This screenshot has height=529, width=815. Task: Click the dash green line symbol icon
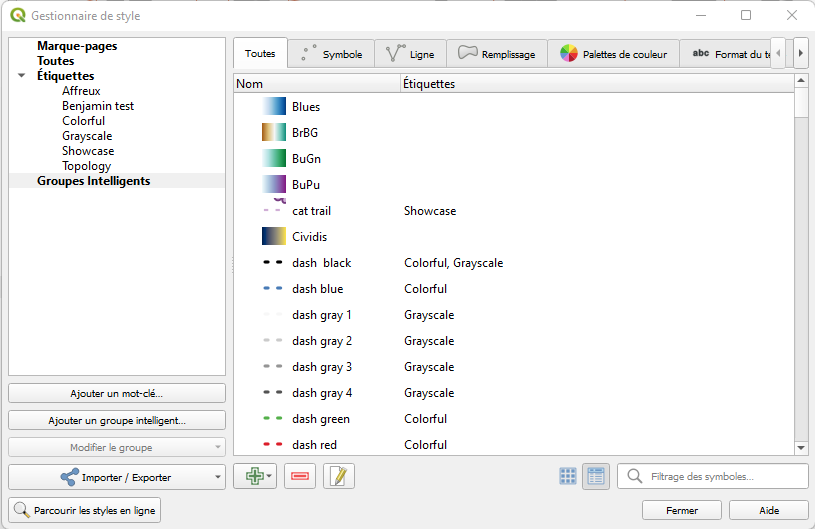point(273,418)
